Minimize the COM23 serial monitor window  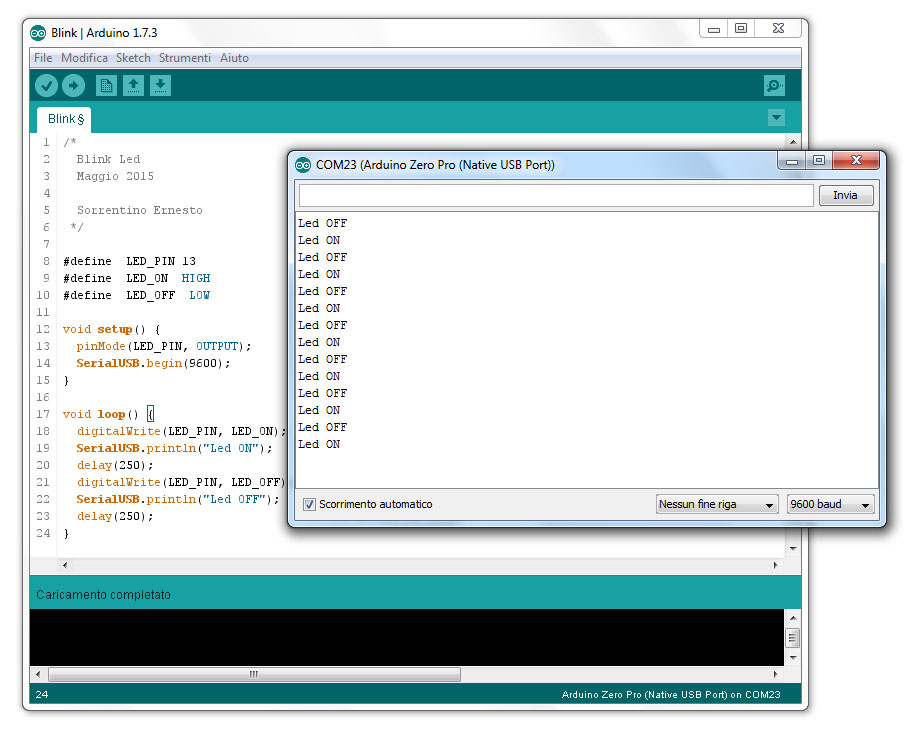[792, 160]
